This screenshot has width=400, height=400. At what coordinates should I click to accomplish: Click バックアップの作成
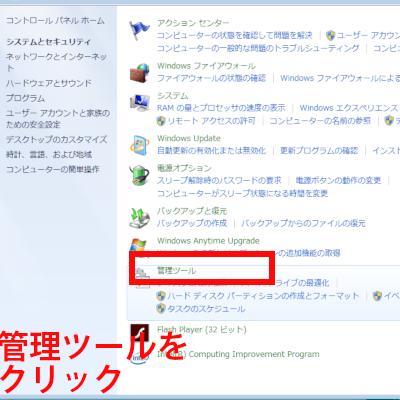point(192,223)
